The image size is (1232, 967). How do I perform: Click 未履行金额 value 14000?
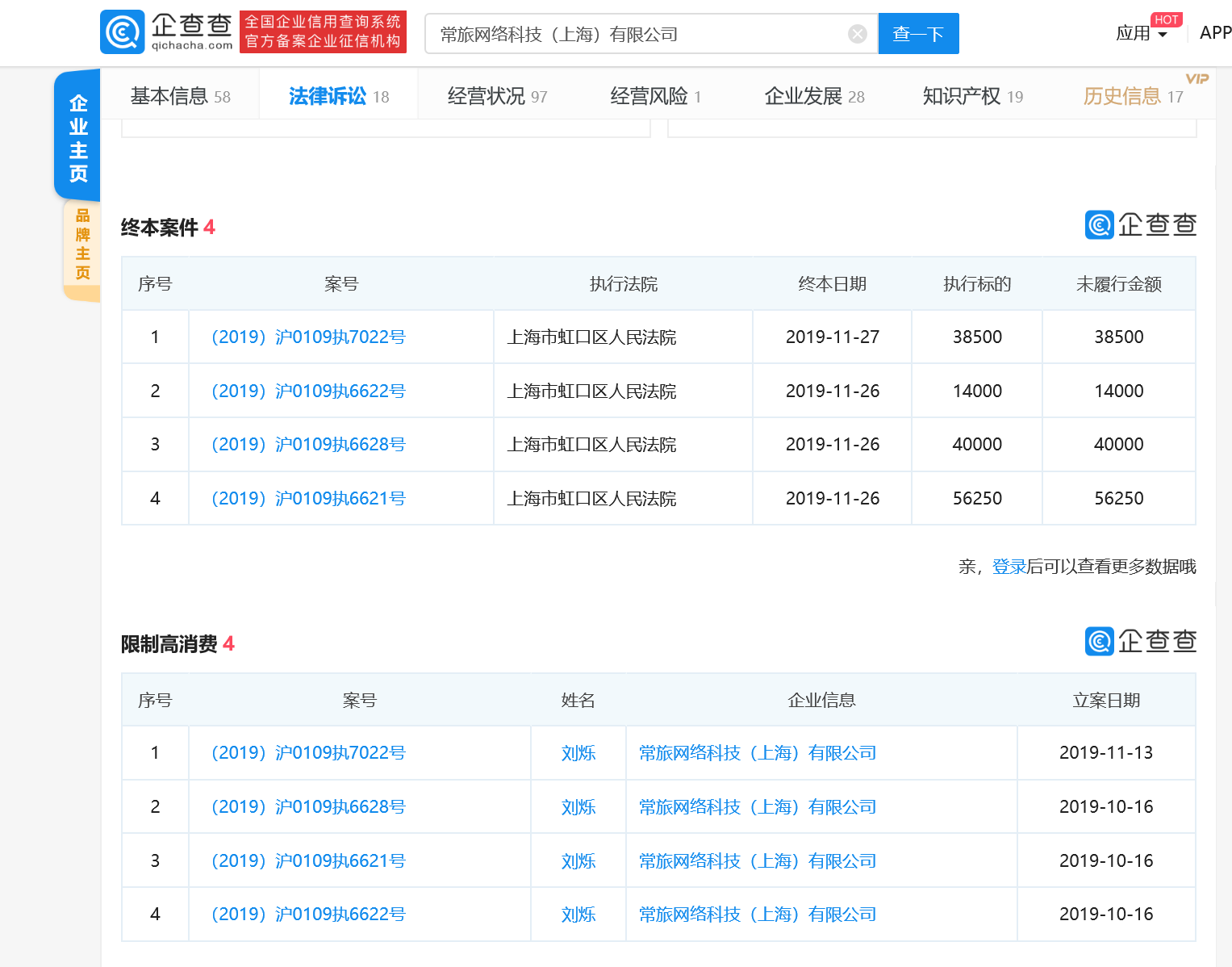pyautogui.click(x=1118, y=391)
